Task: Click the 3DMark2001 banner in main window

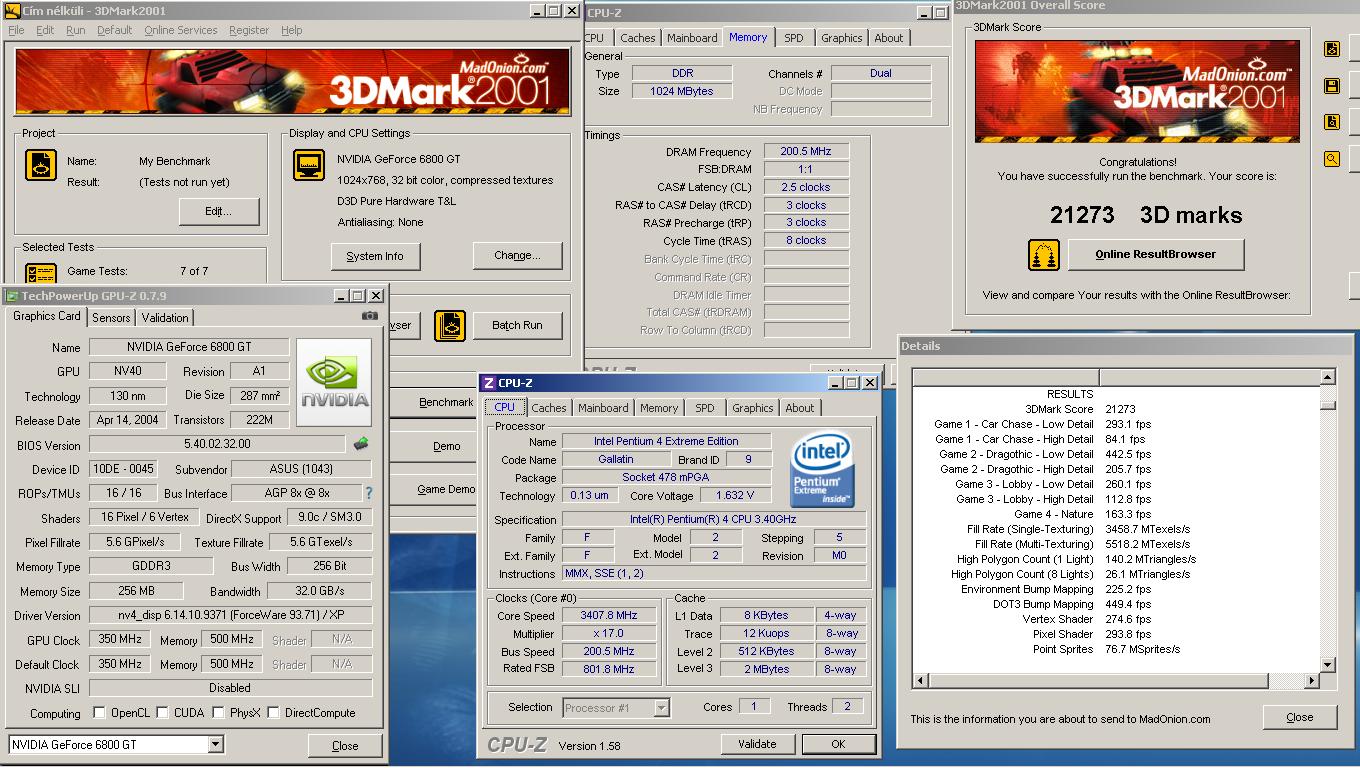Action: (293, 82)
